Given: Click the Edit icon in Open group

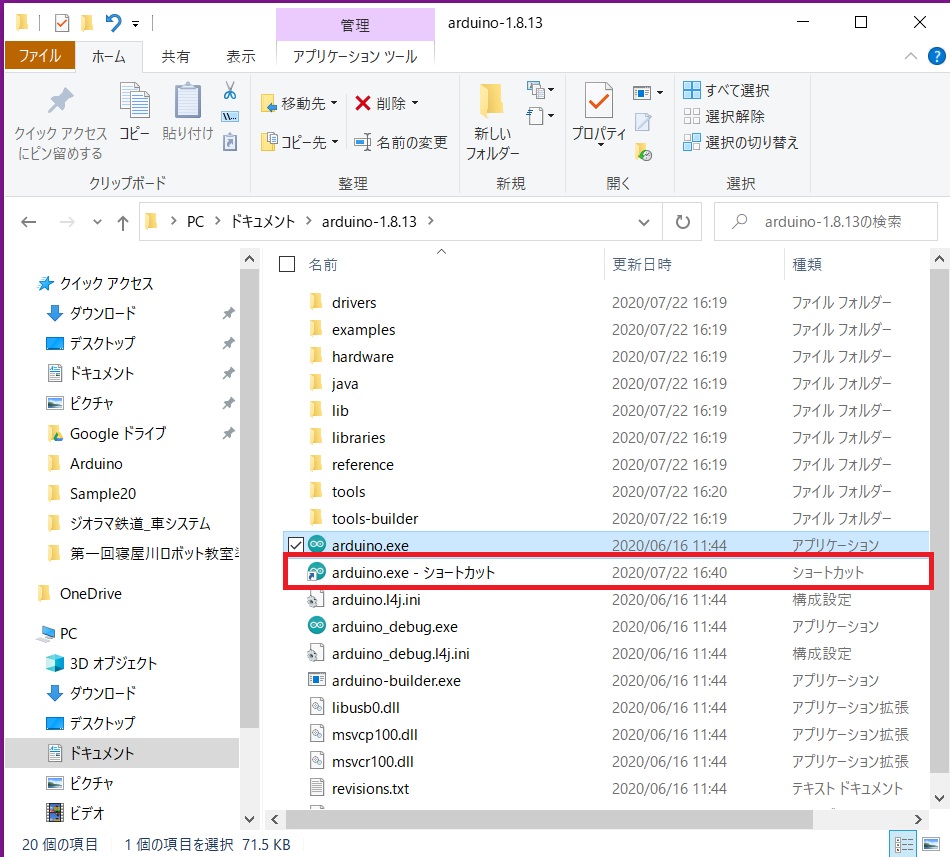Looking at the screenshot, I should point(643,122).
